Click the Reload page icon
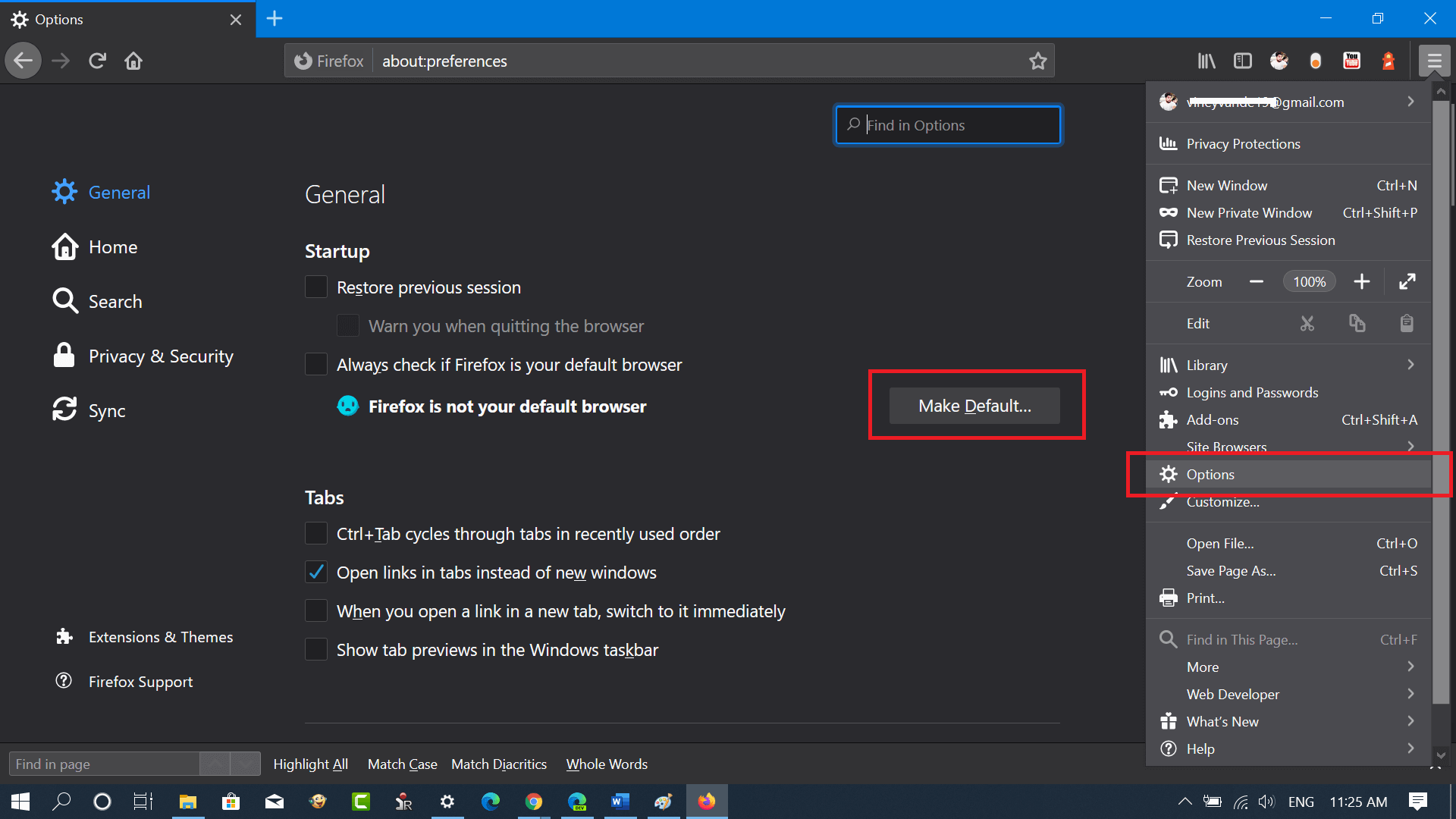Image resolution: width=1456 pixels, height=819 pixels. click(97, 61)
